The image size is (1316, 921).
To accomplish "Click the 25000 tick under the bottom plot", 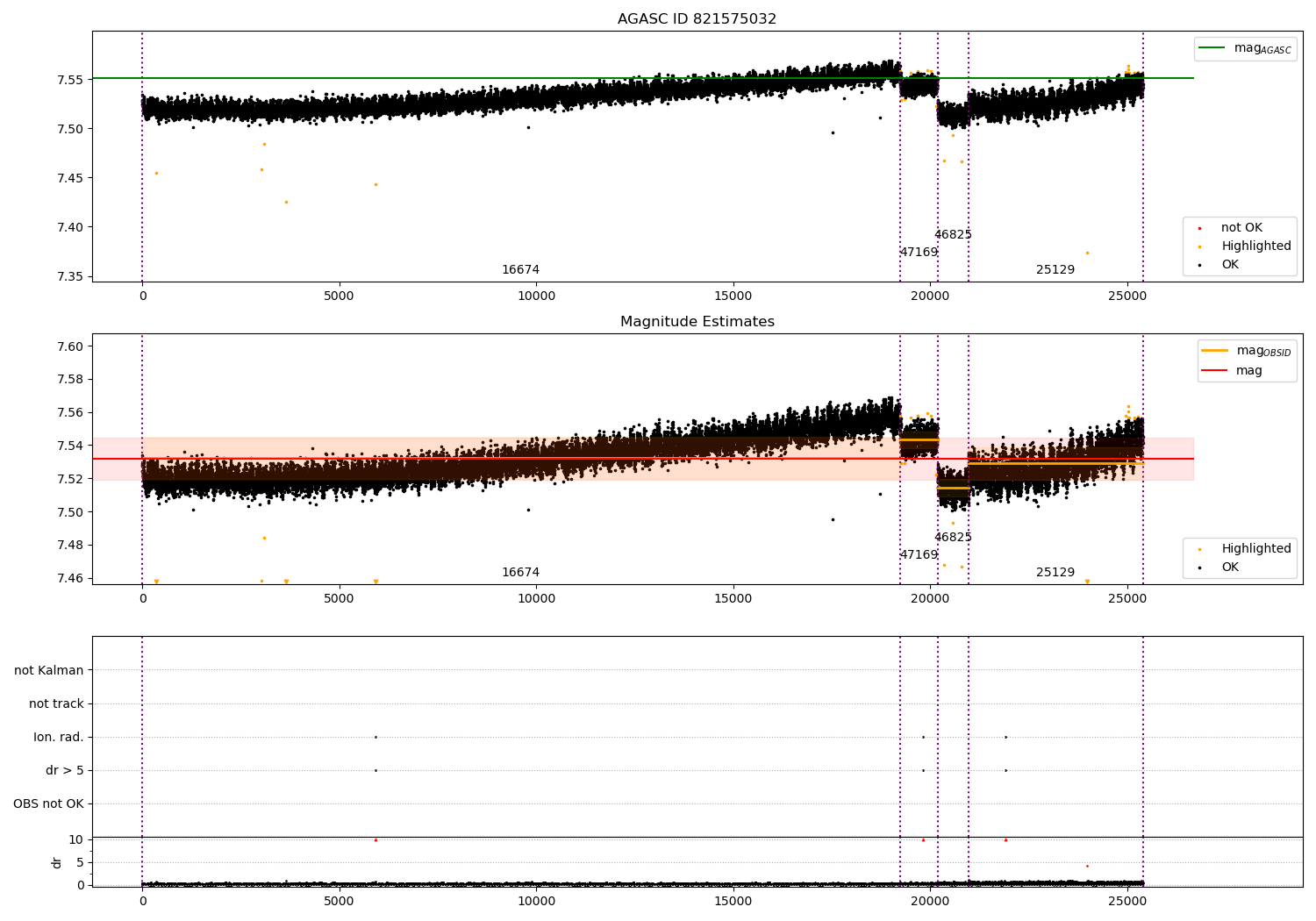I will coord(1127,901).
